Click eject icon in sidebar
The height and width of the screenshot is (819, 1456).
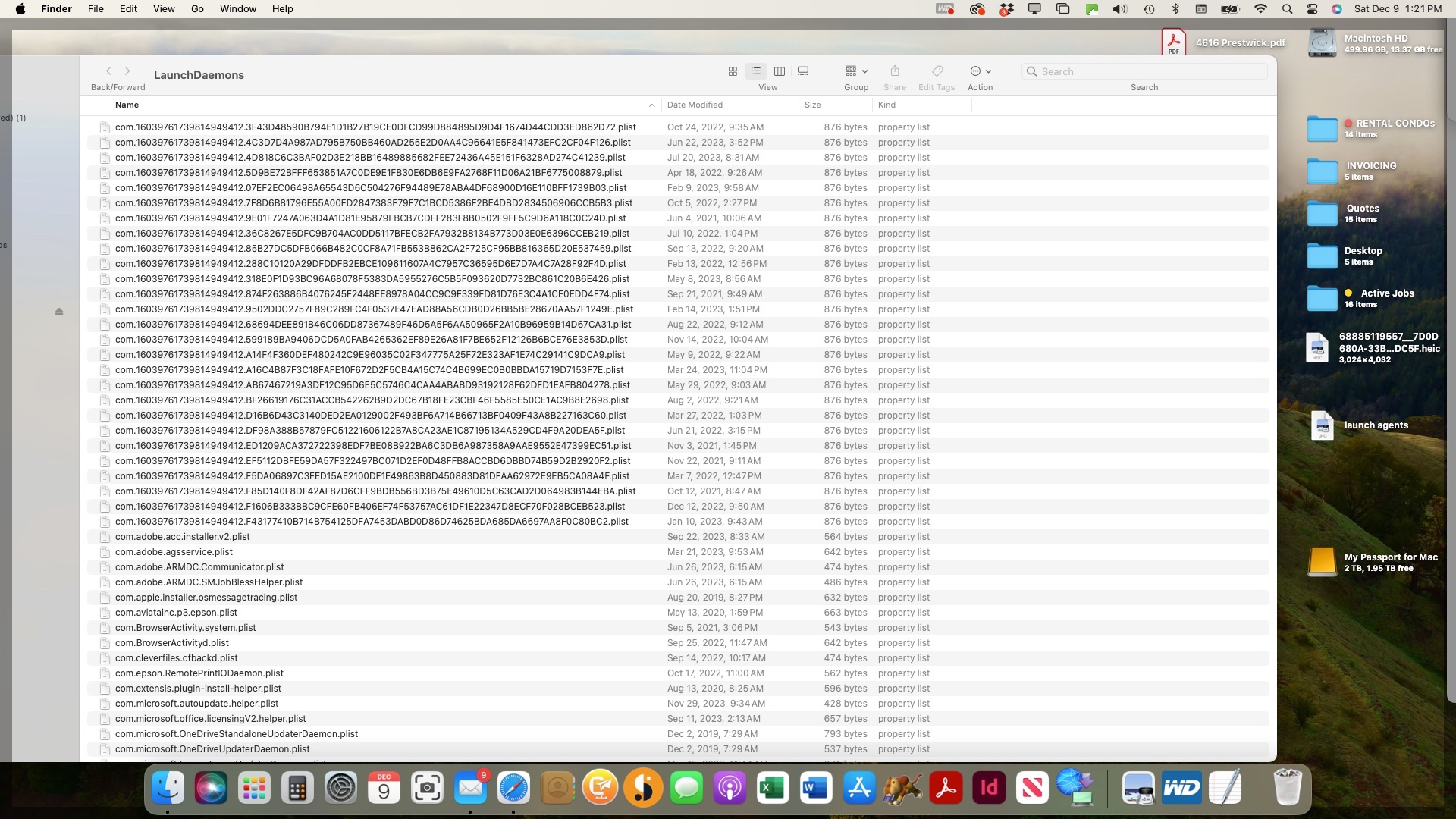(x=59, y=312)
